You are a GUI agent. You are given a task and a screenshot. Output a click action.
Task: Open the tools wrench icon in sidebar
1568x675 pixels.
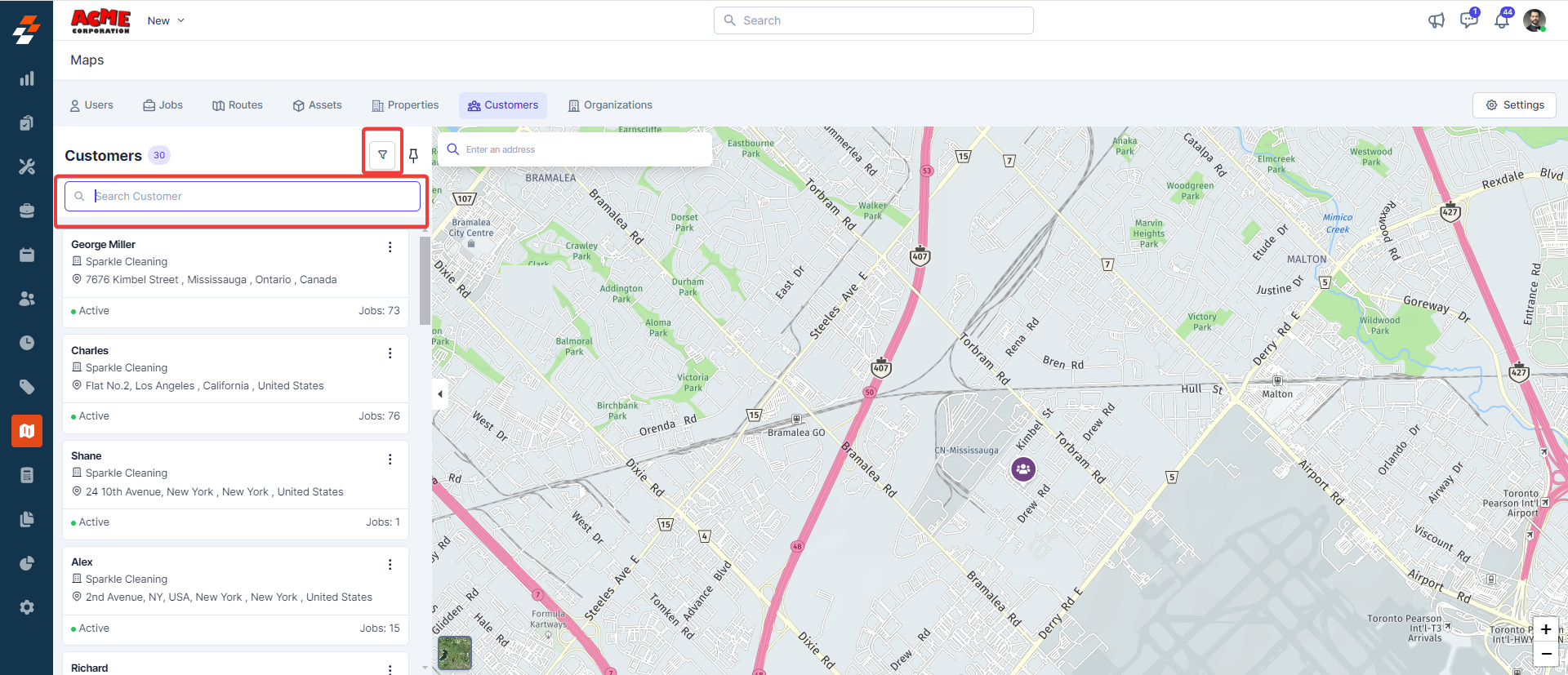pos(27,167)
